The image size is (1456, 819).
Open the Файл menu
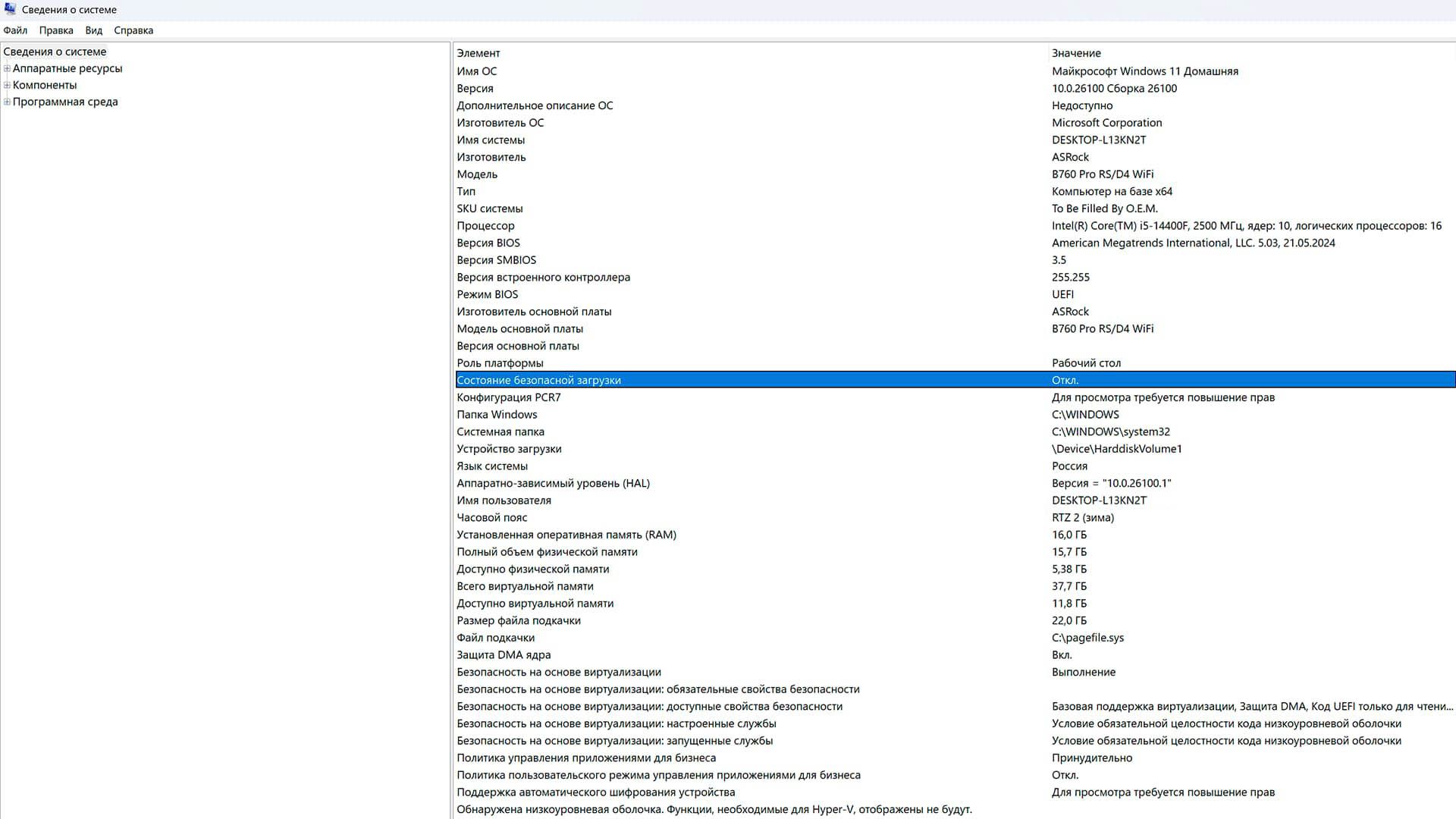[x=15, y=30]
